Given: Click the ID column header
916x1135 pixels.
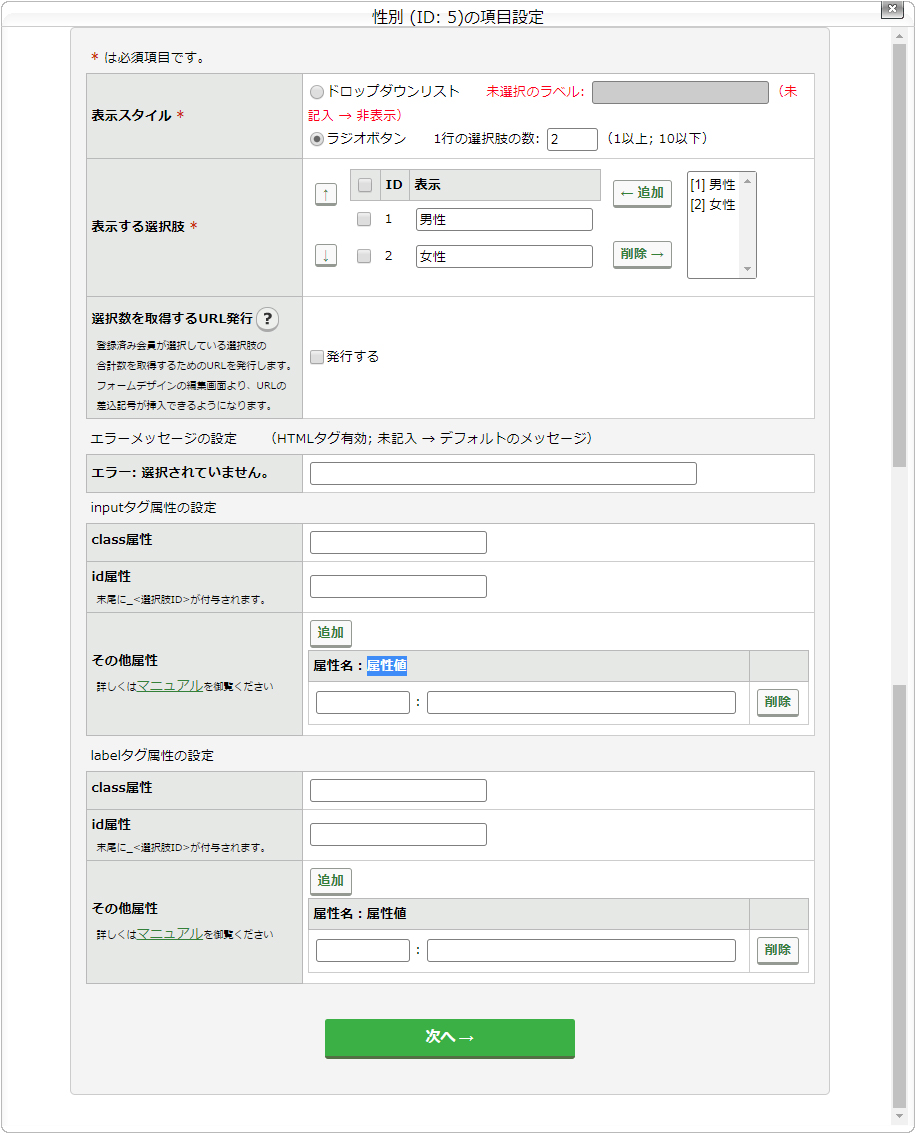Looking at the screenshot, I should click(x=394, y=185).
